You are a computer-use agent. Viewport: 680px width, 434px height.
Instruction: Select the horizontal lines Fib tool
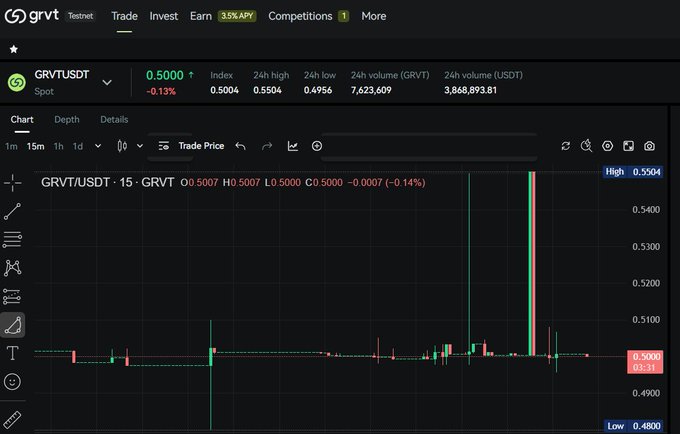(x=13, y=239)
